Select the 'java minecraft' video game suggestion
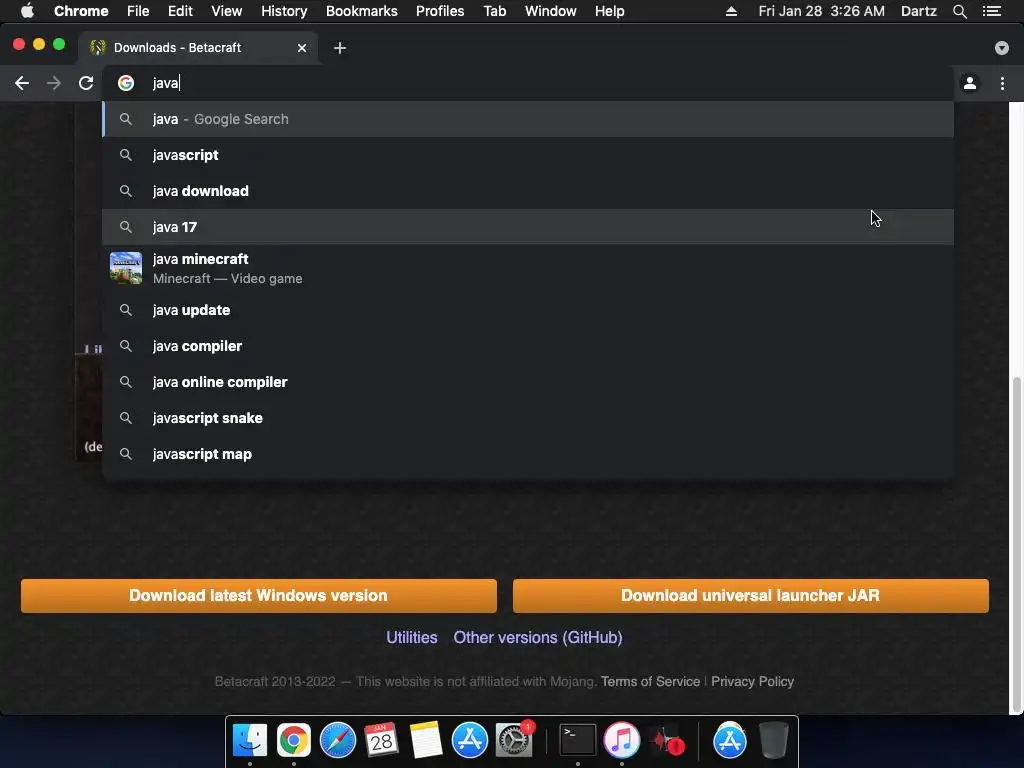 [x=528, y=268]
